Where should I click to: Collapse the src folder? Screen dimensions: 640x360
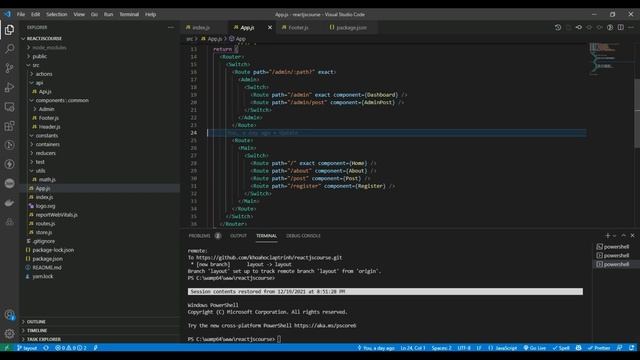(100, 65)
